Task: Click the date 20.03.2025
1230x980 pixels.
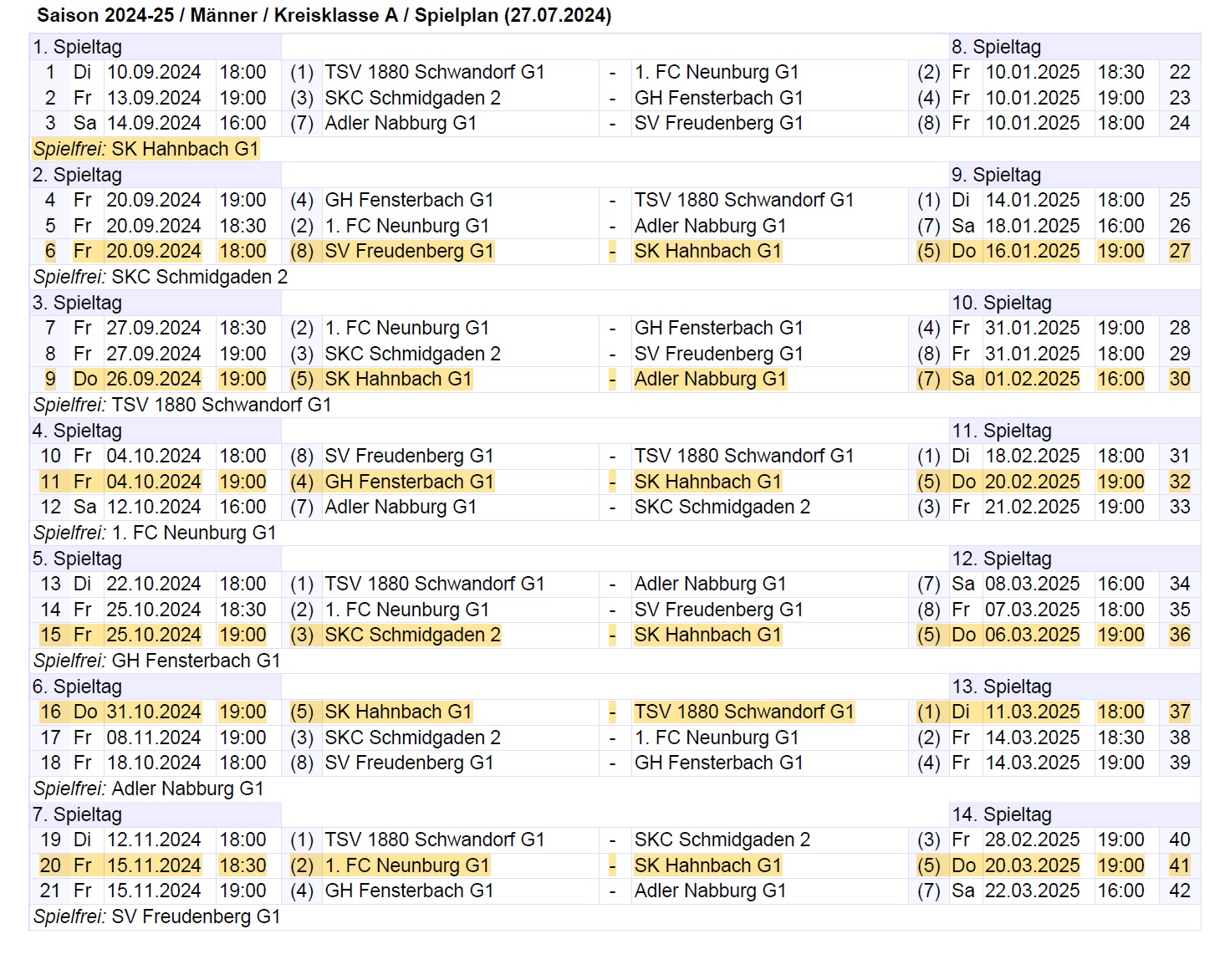Action: (1033, 865)
